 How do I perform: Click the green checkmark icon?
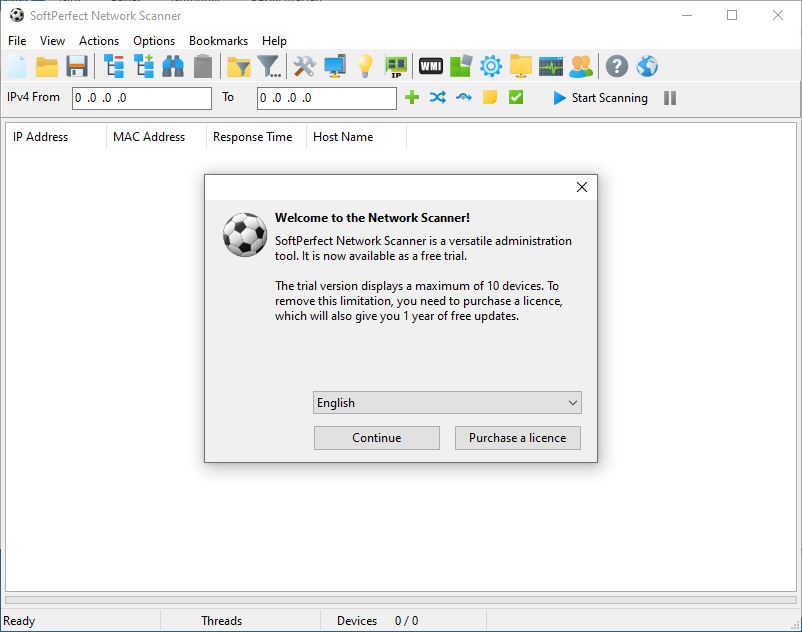pos(516,97)
